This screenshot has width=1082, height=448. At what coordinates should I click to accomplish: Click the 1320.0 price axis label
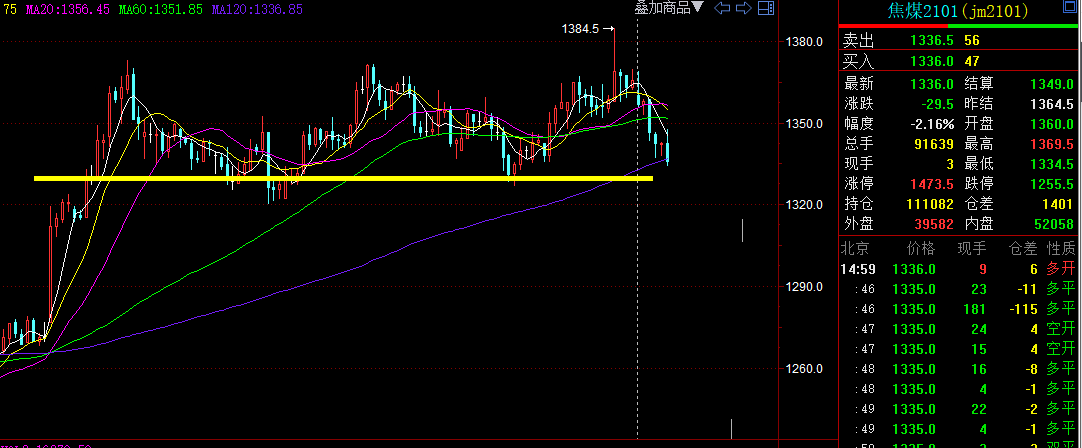804,205
